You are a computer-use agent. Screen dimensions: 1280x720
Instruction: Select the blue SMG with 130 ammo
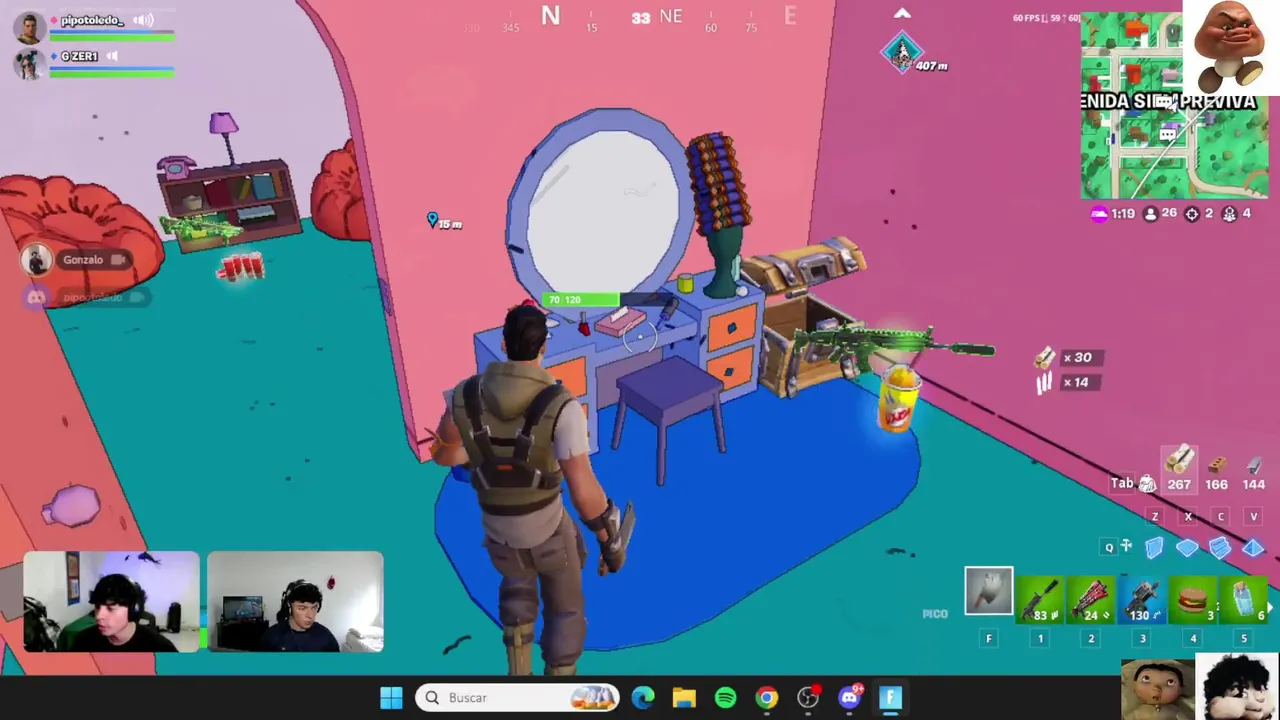pyautogui.click(x=1142, y=600)
